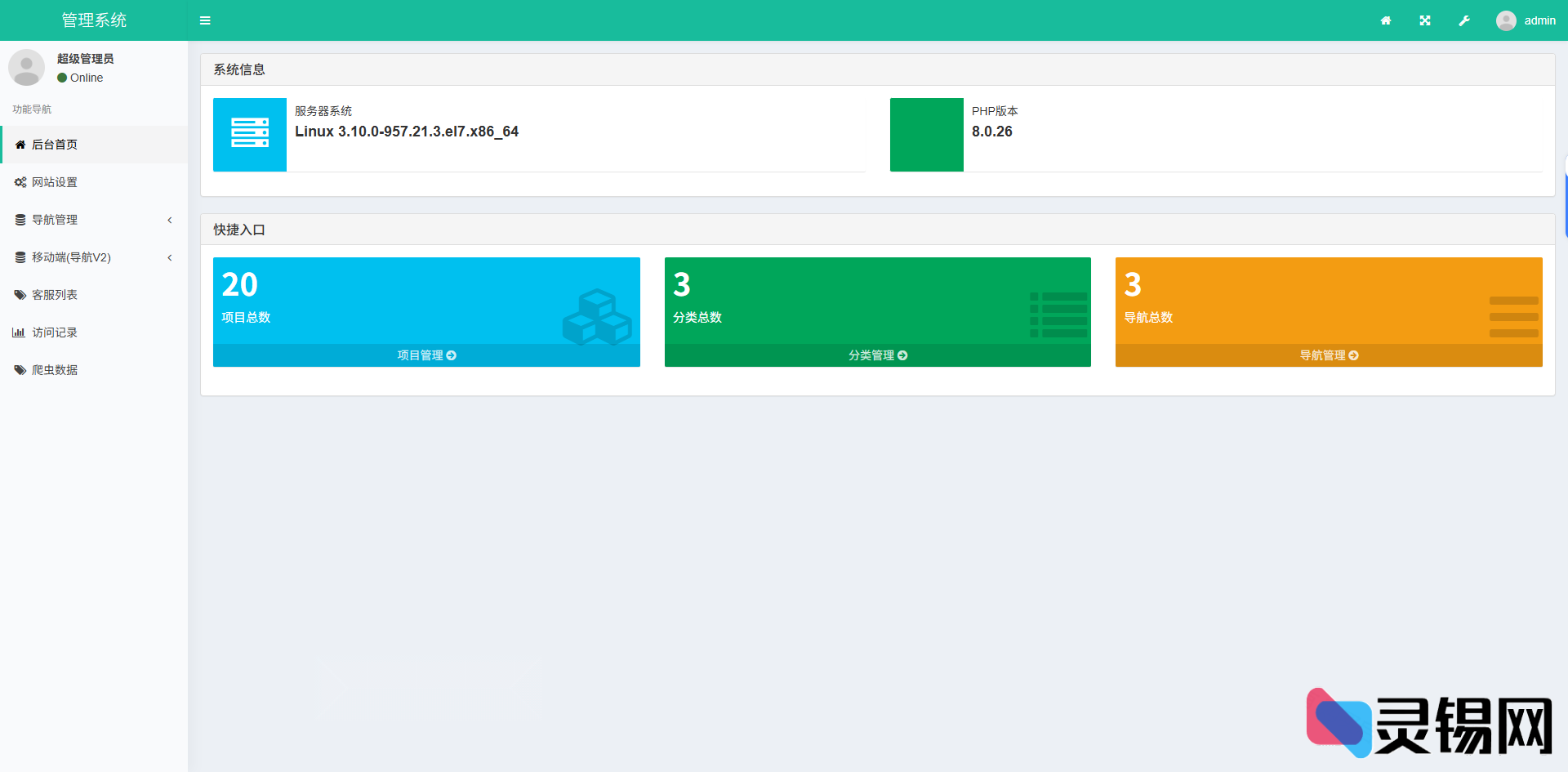Viewport: 1568px width, 772px height.
Task: Click the blue server system icon
Action: tap(250, 135)
